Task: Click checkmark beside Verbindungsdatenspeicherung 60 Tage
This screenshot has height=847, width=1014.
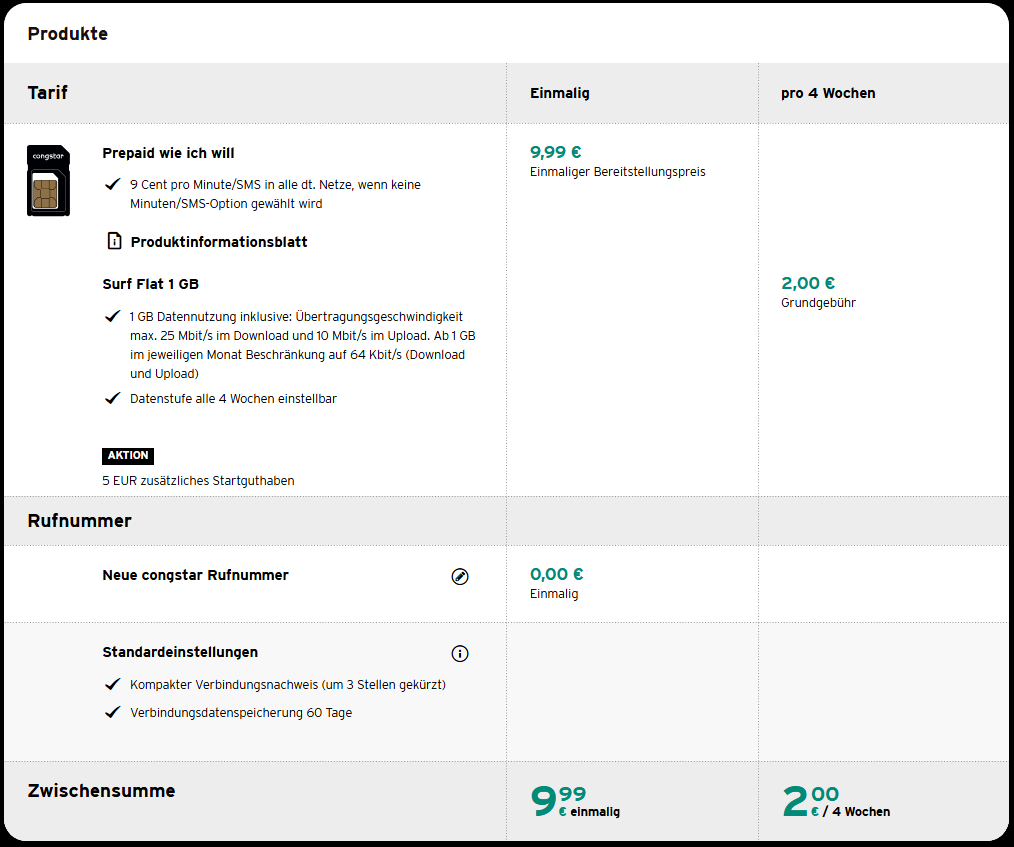Action: pos(113,713)
